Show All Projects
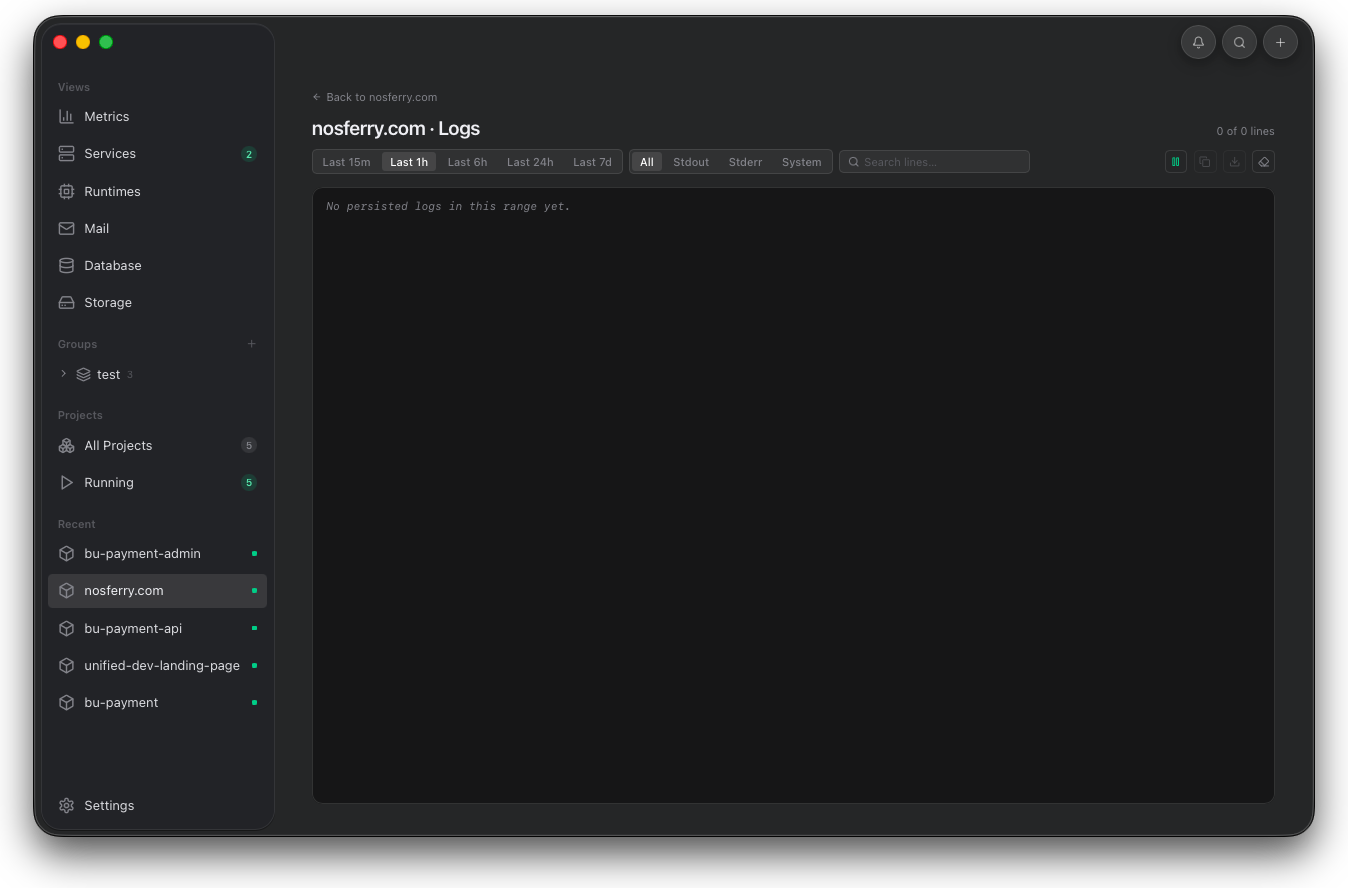1348x888 pixels. (157, 445)
